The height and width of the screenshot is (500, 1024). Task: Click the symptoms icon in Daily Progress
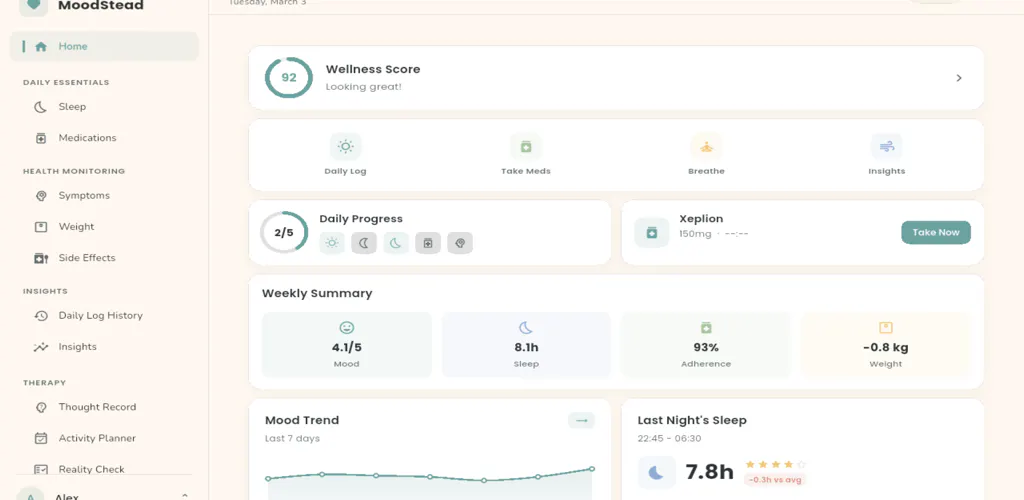(460, 243)
